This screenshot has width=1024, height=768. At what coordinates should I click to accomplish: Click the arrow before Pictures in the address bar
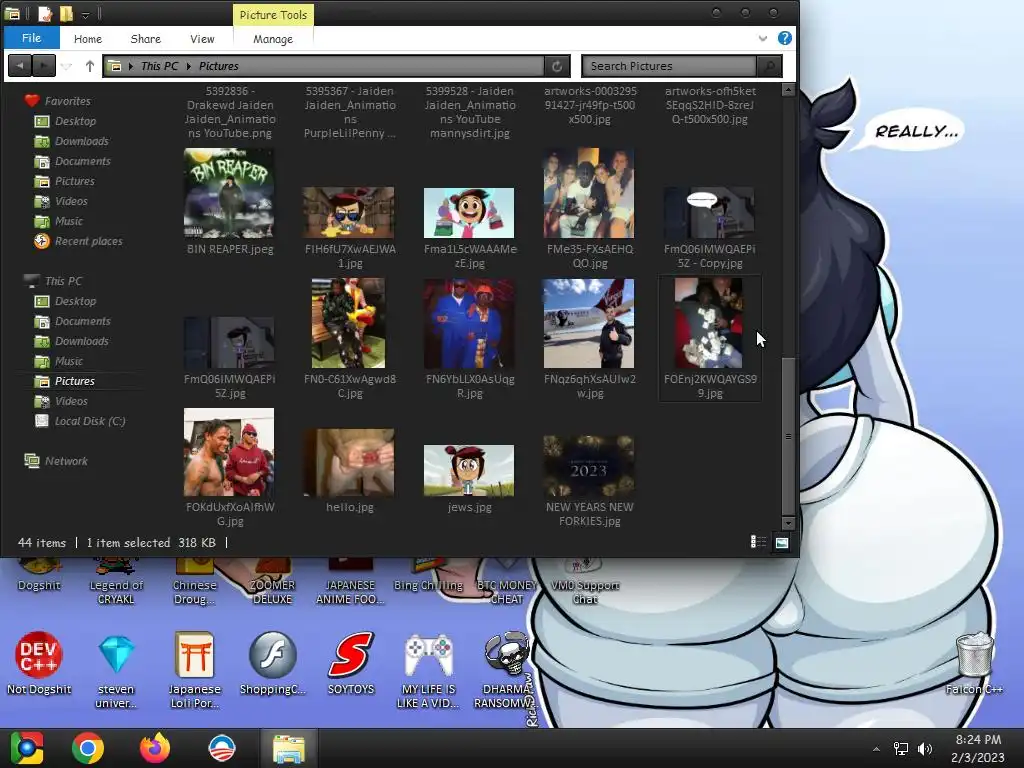[x=189, y=66]
